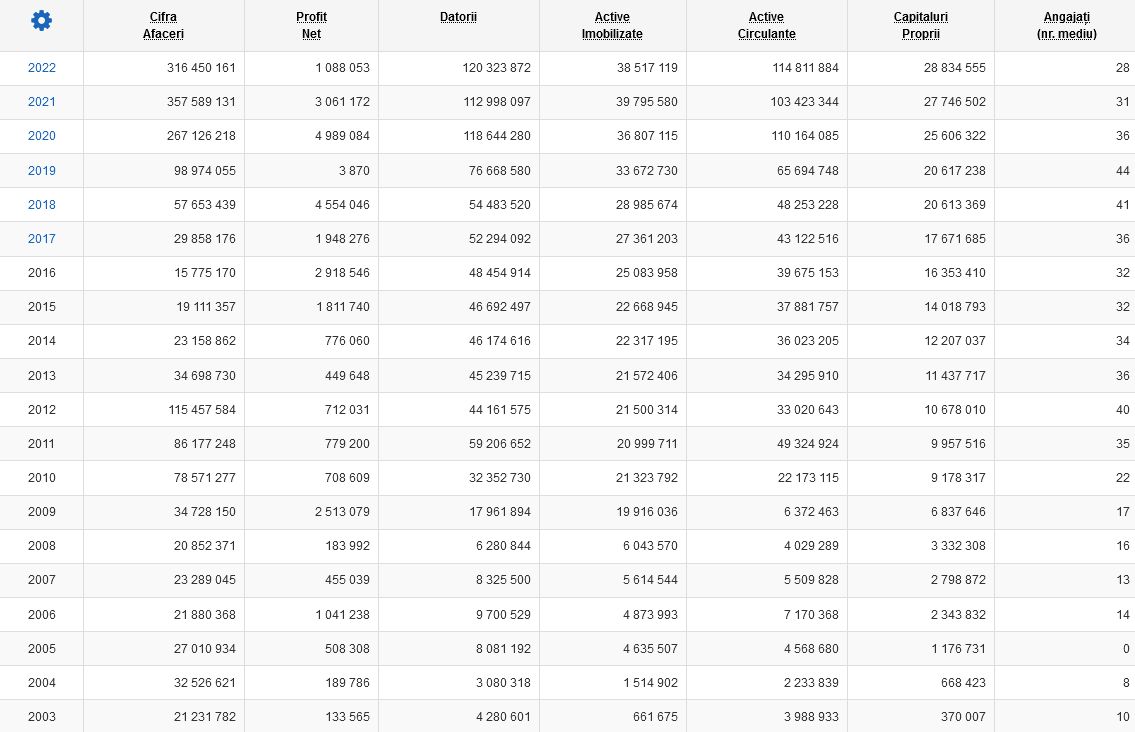Select current assets value 39 675 153

[808, 273]
